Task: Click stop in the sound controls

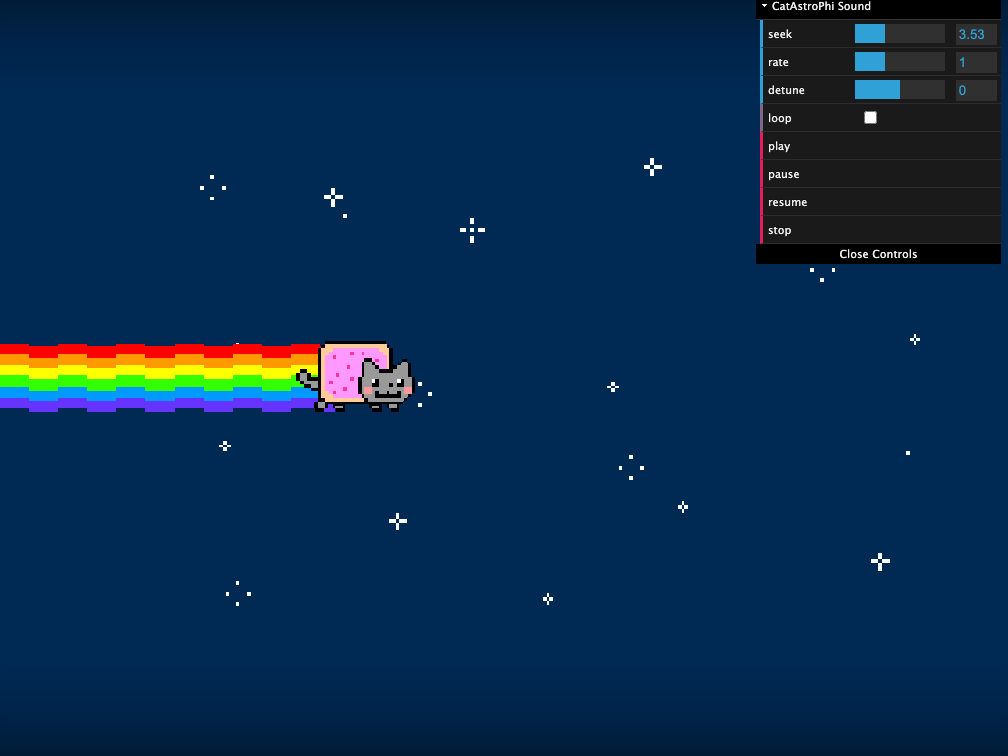Action: 881,230
